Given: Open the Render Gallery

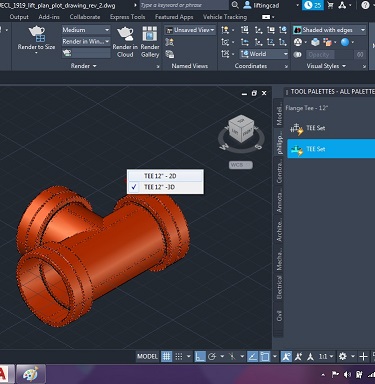Looking at the screenshot, I should pyautogui.click(x=150, y=42).
